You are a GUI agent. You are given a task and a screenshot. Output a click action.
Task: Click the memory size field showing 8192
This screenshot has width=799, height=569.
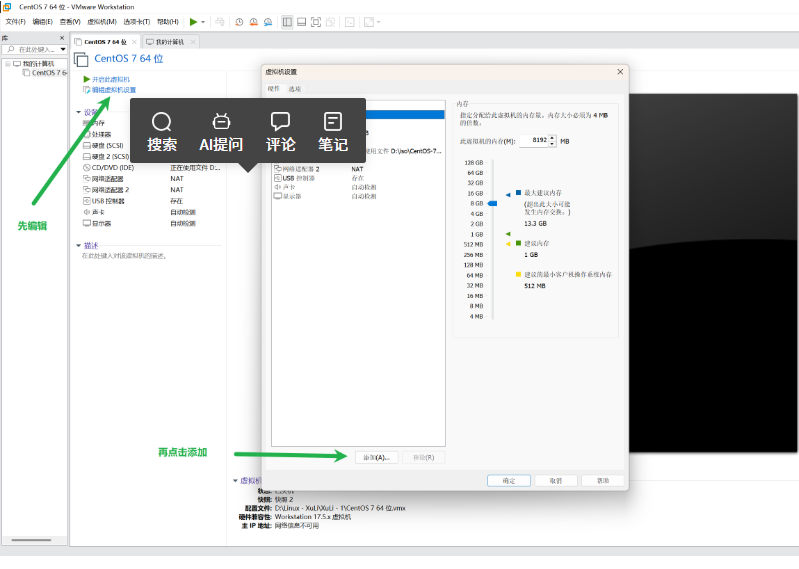(x=534, y=141)
